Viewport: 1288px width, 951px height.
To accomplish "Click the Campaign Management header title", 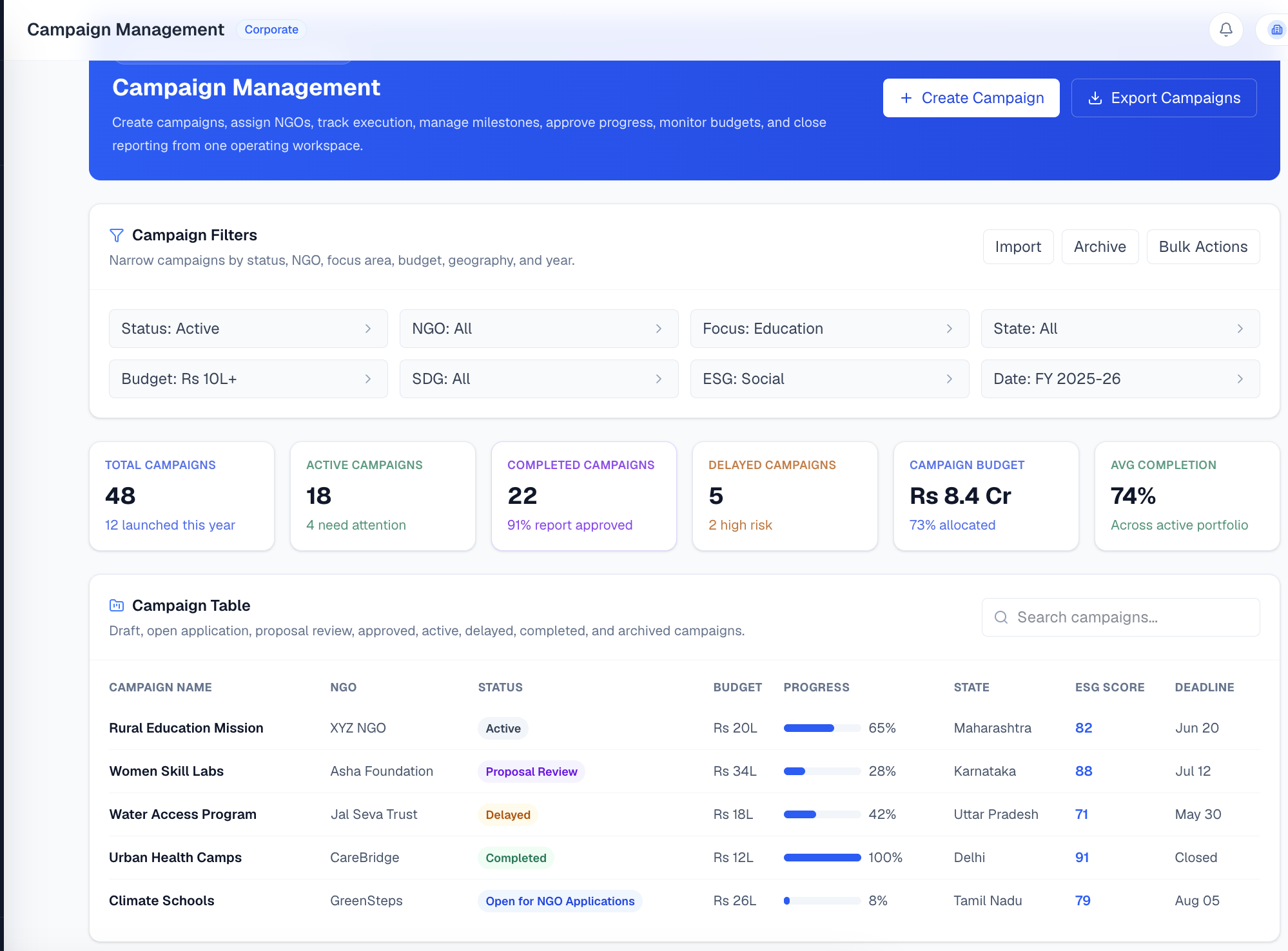I will click(x=126, y=30).
